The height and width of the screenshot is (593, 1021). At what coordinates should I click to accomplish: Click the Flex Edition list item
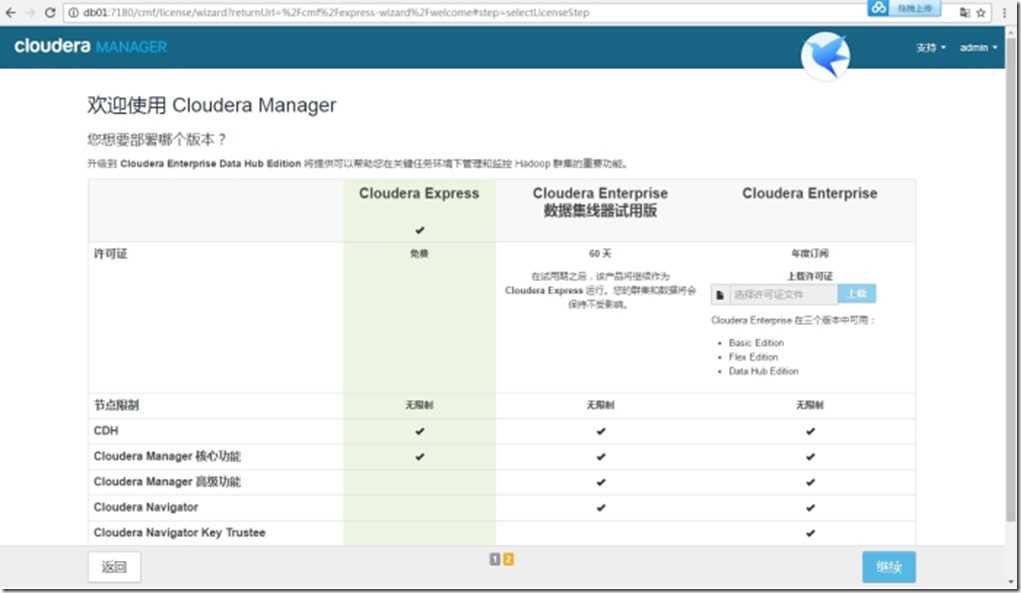click(753, 357)
